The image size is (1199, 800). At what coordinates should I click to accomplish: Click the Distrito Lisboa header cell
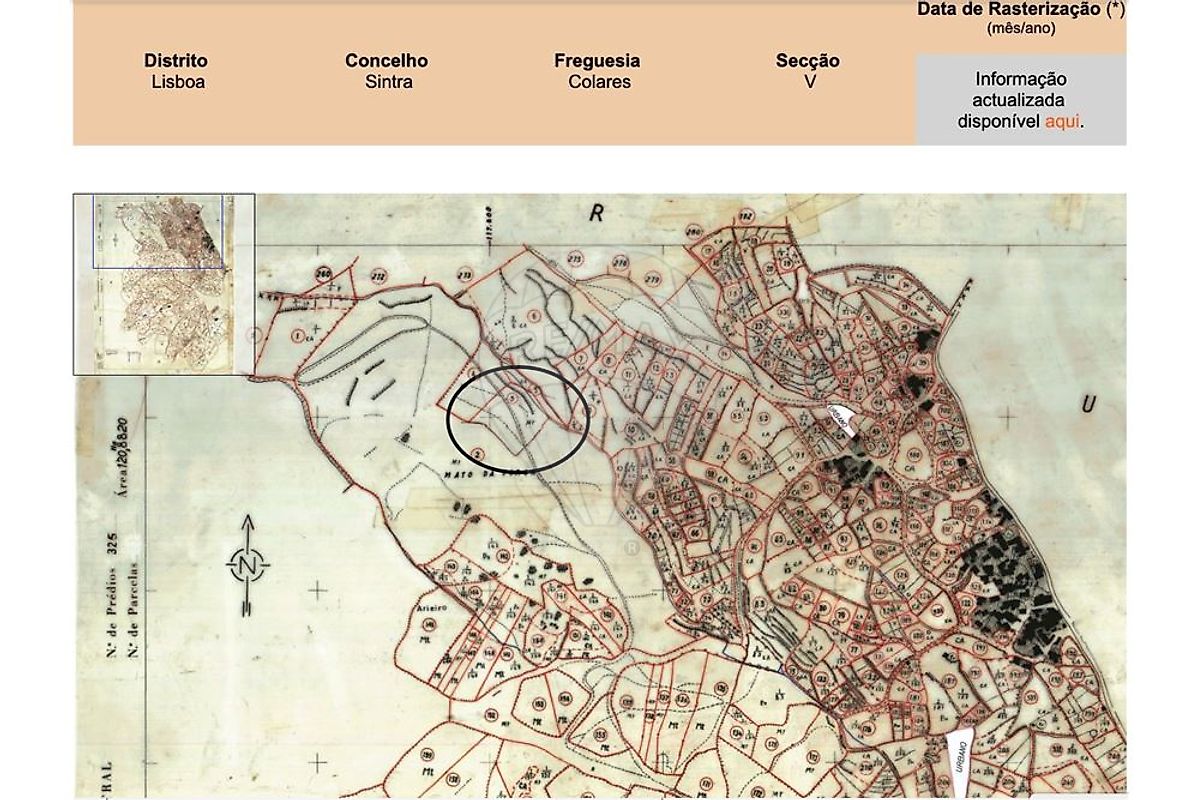pyautogui.click(x=177, y=71)
